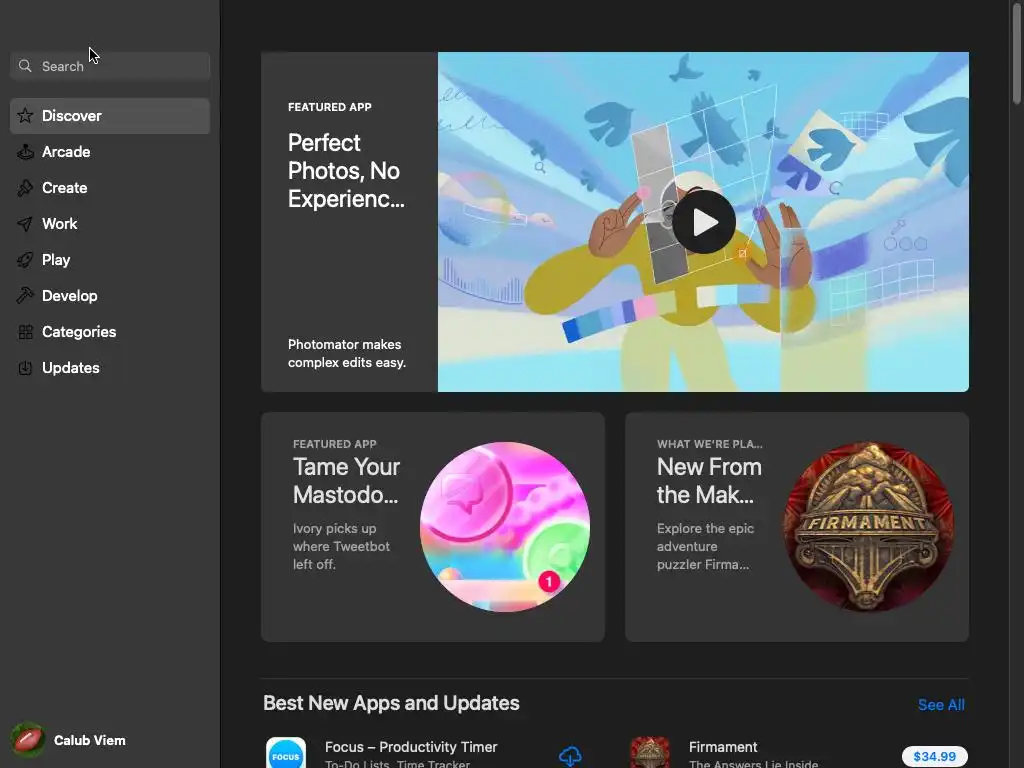The width and height of the screenshot is (1024, 768).
Task: Download Focus app via cloud icon
Action: tap(570, 756)
